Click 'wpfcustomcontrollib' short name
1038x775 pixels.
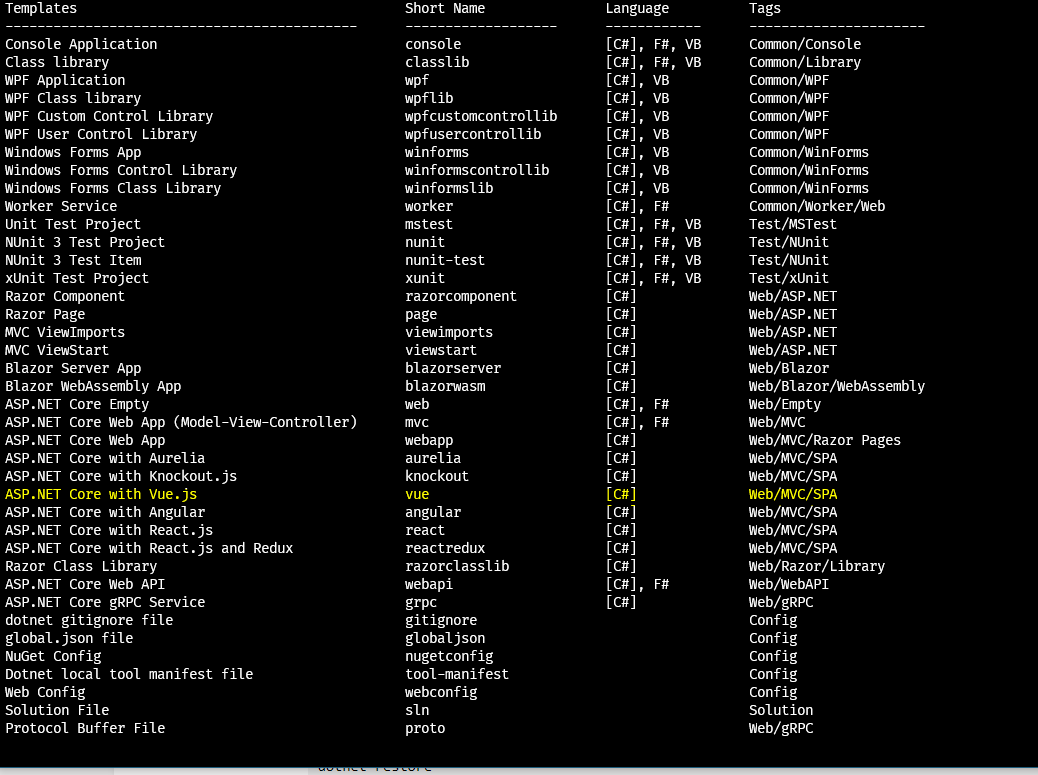click(481, 116)
